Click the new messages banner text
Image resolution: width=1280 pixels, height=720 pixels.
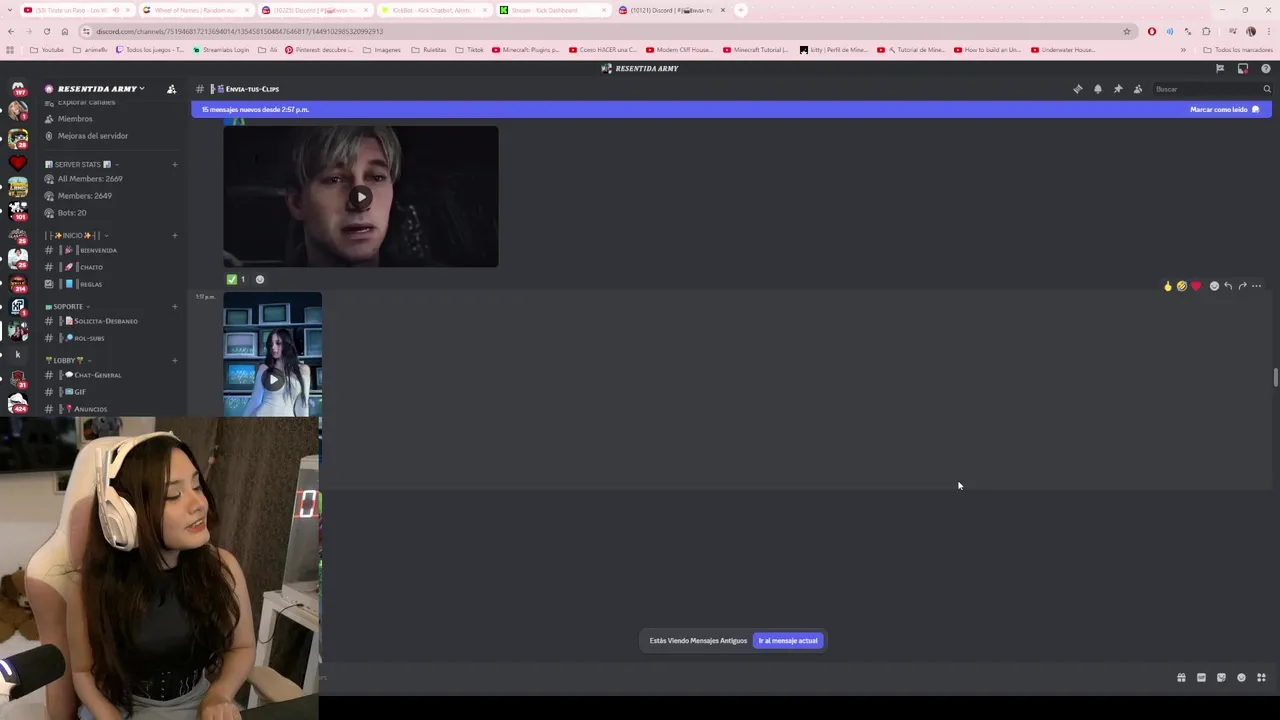pos(255,110)
